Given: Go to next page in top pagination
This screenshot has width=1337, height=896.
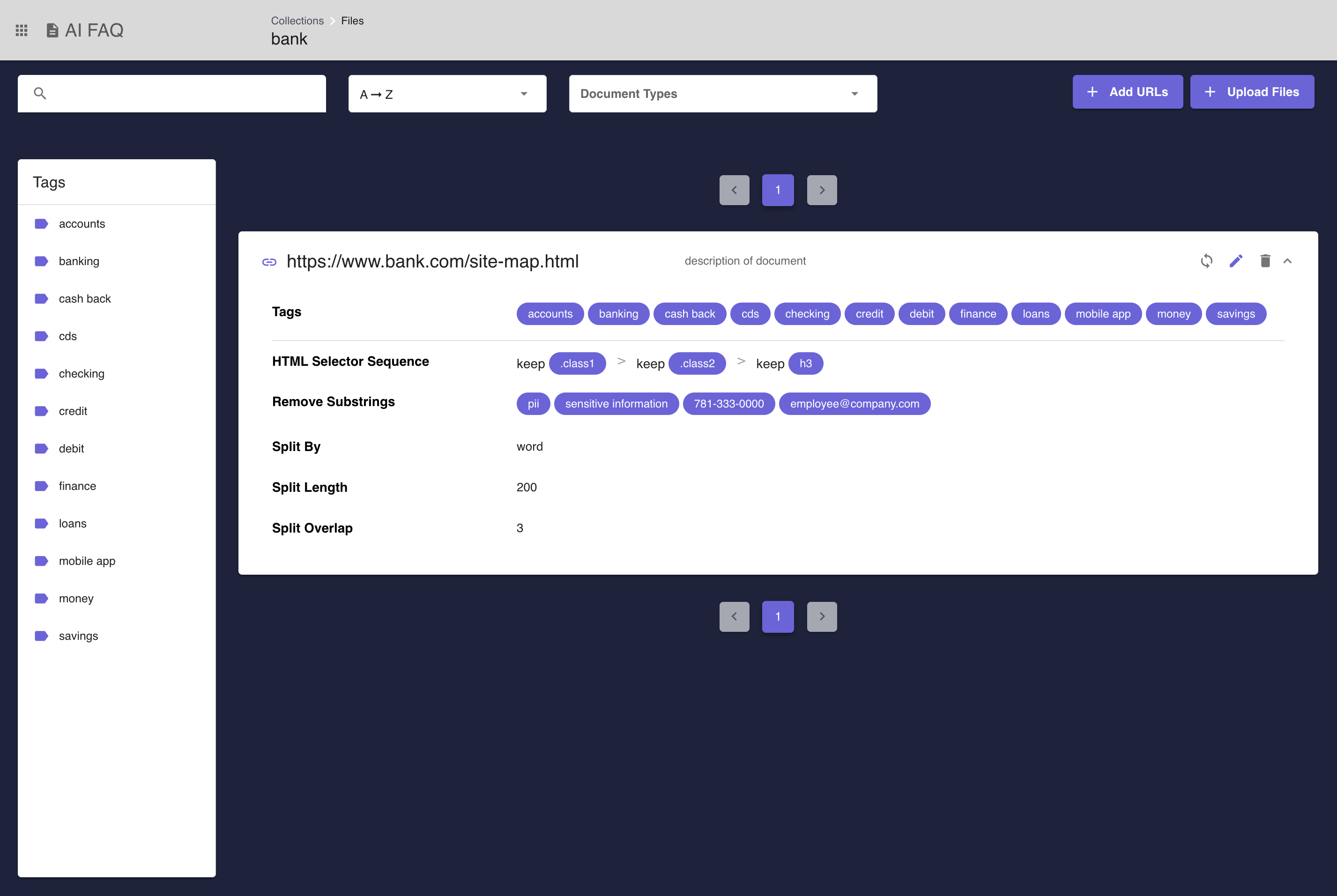Looking at the screenshot, I should (x=822, y=190).
